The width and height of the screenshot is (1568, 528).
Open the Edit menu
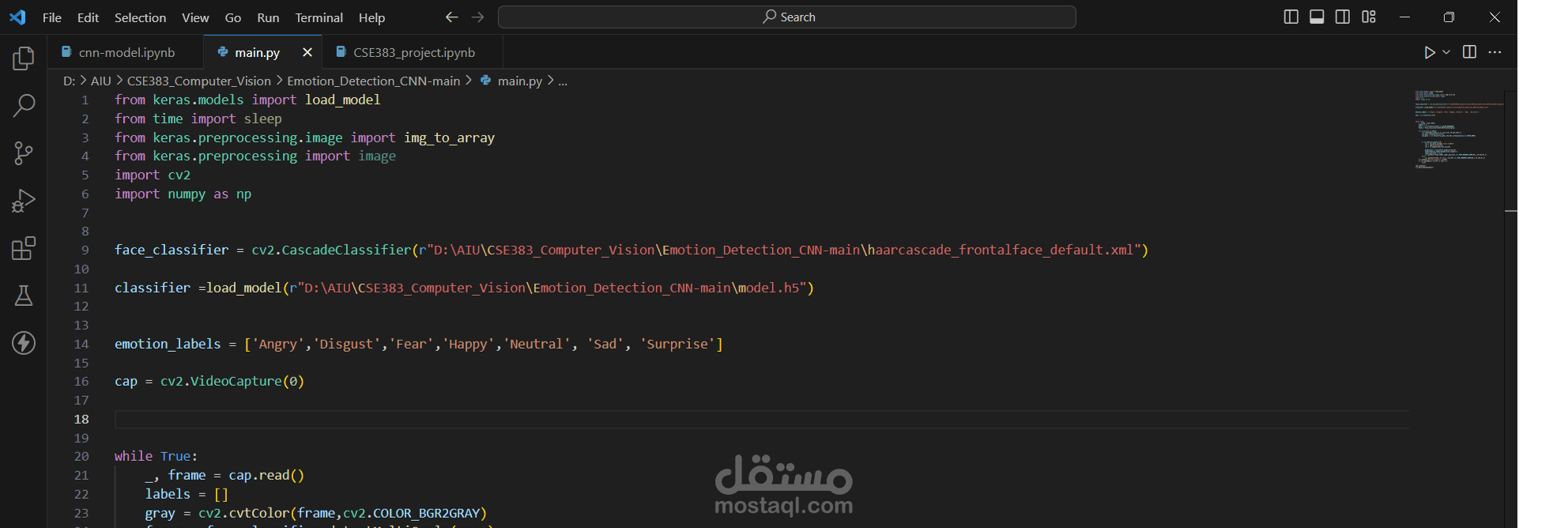tap(88, 17)
